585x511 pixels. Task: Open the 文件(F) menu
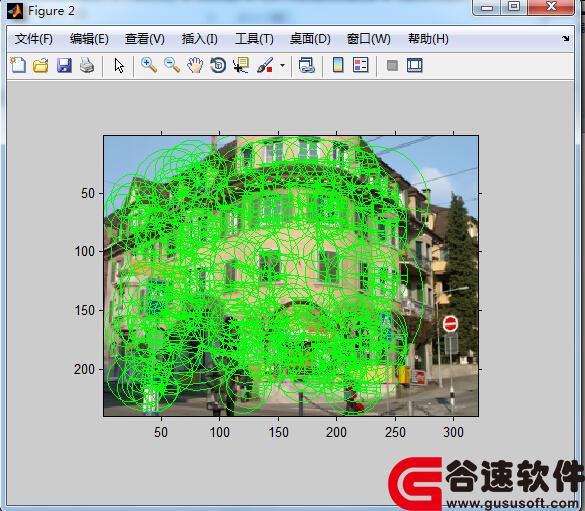(x=34, y=39)
